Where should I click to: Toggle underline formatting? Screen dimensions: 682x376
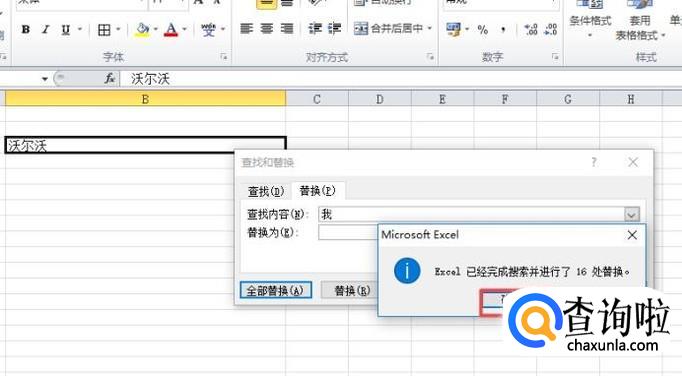(66, 30)
